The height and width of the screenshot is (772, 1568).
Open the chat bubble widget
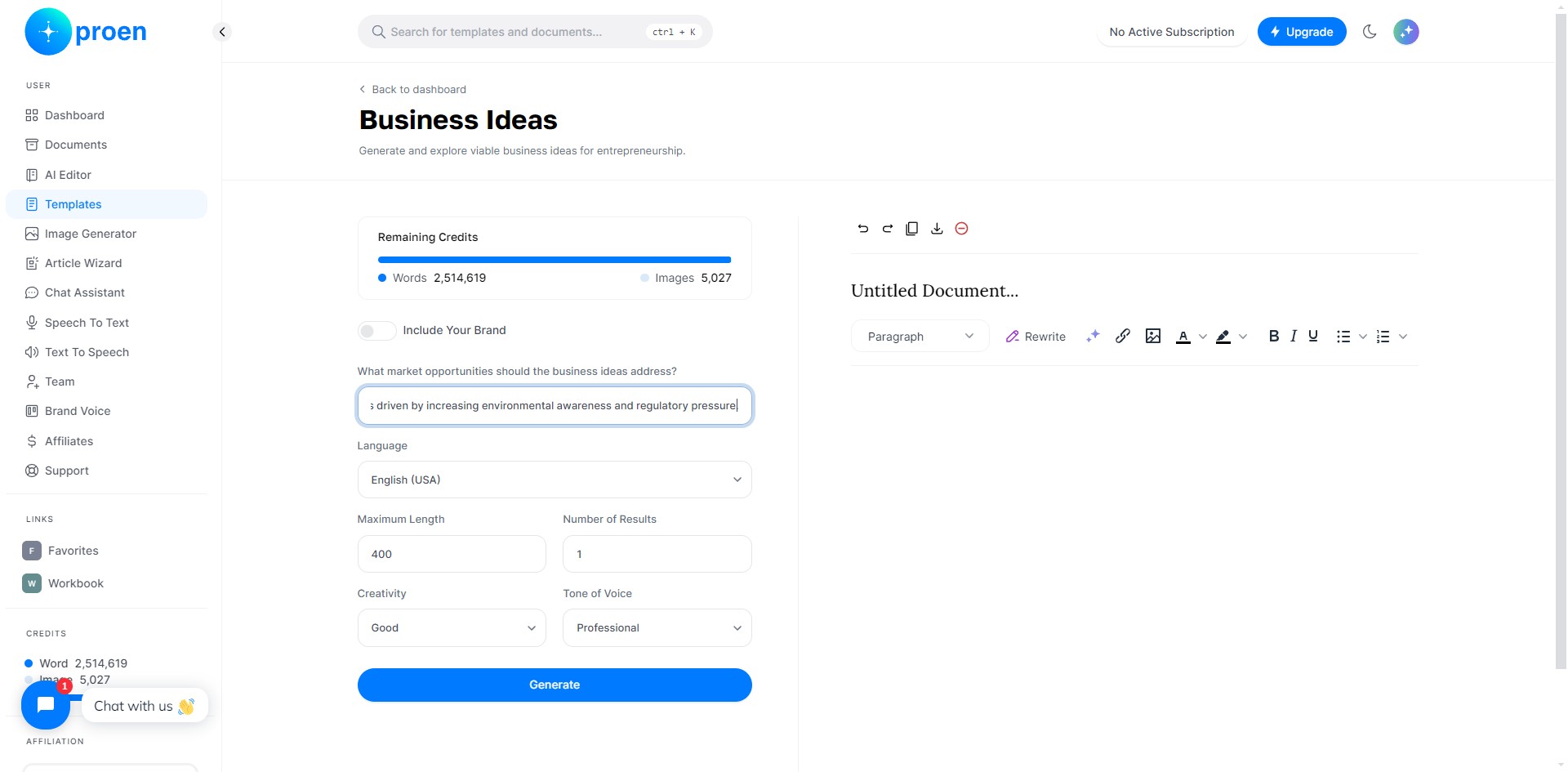(46, 705)
